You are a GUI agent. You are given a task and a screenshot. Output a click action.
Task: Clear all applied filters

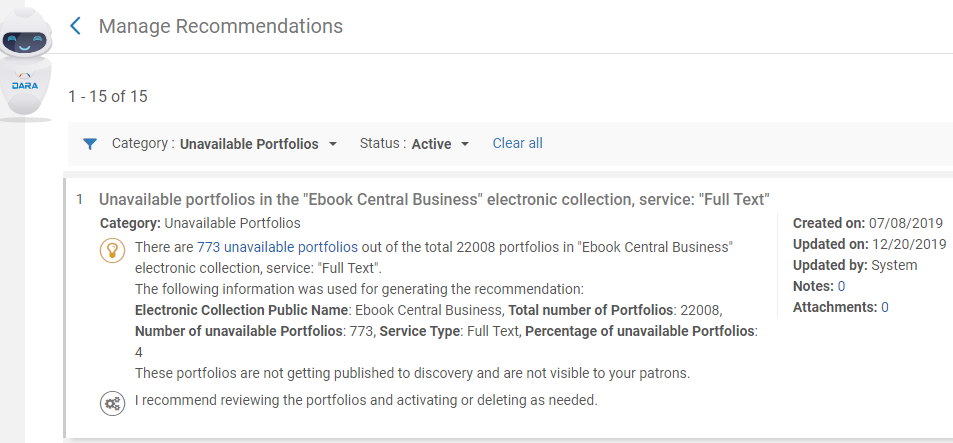(517, 143)
